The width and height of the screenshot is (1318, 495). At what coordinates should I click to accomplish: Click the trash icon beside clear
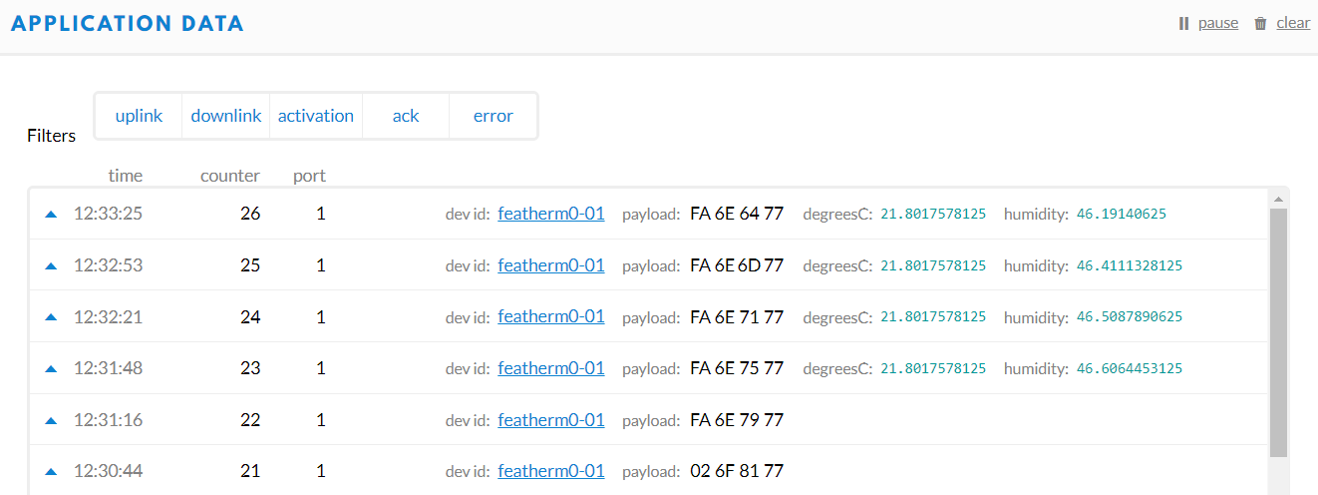coord(1261,23)
